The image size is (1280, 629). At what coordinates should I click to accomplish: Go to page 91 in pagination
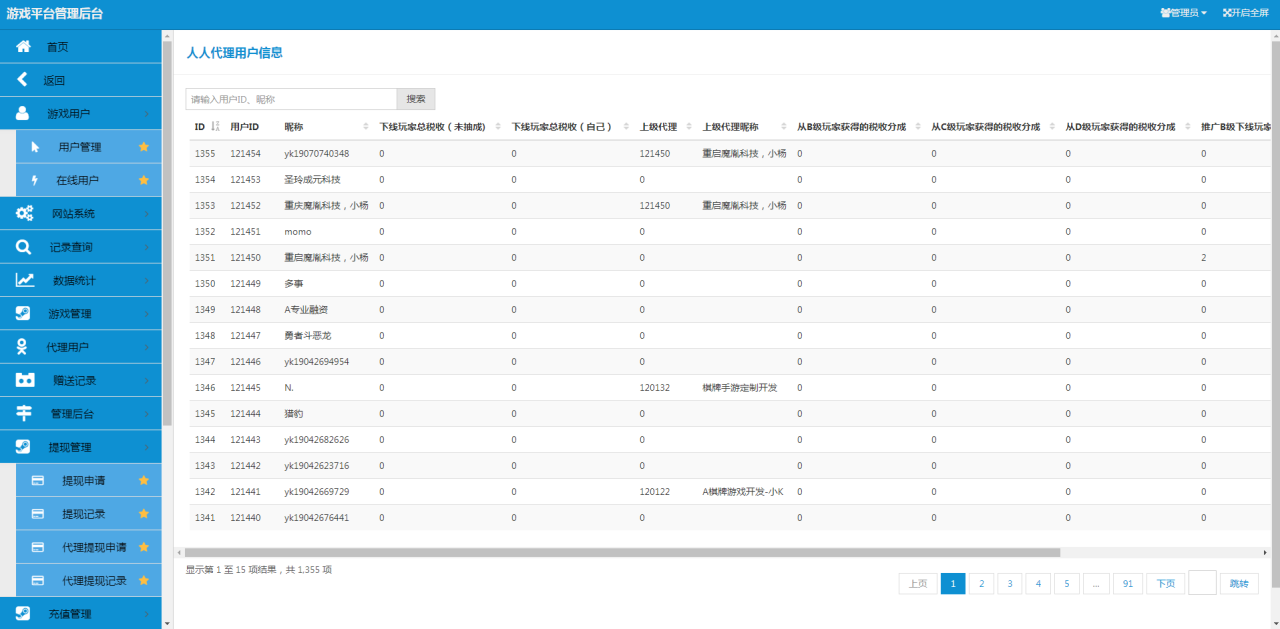(x=1127, y=584)
